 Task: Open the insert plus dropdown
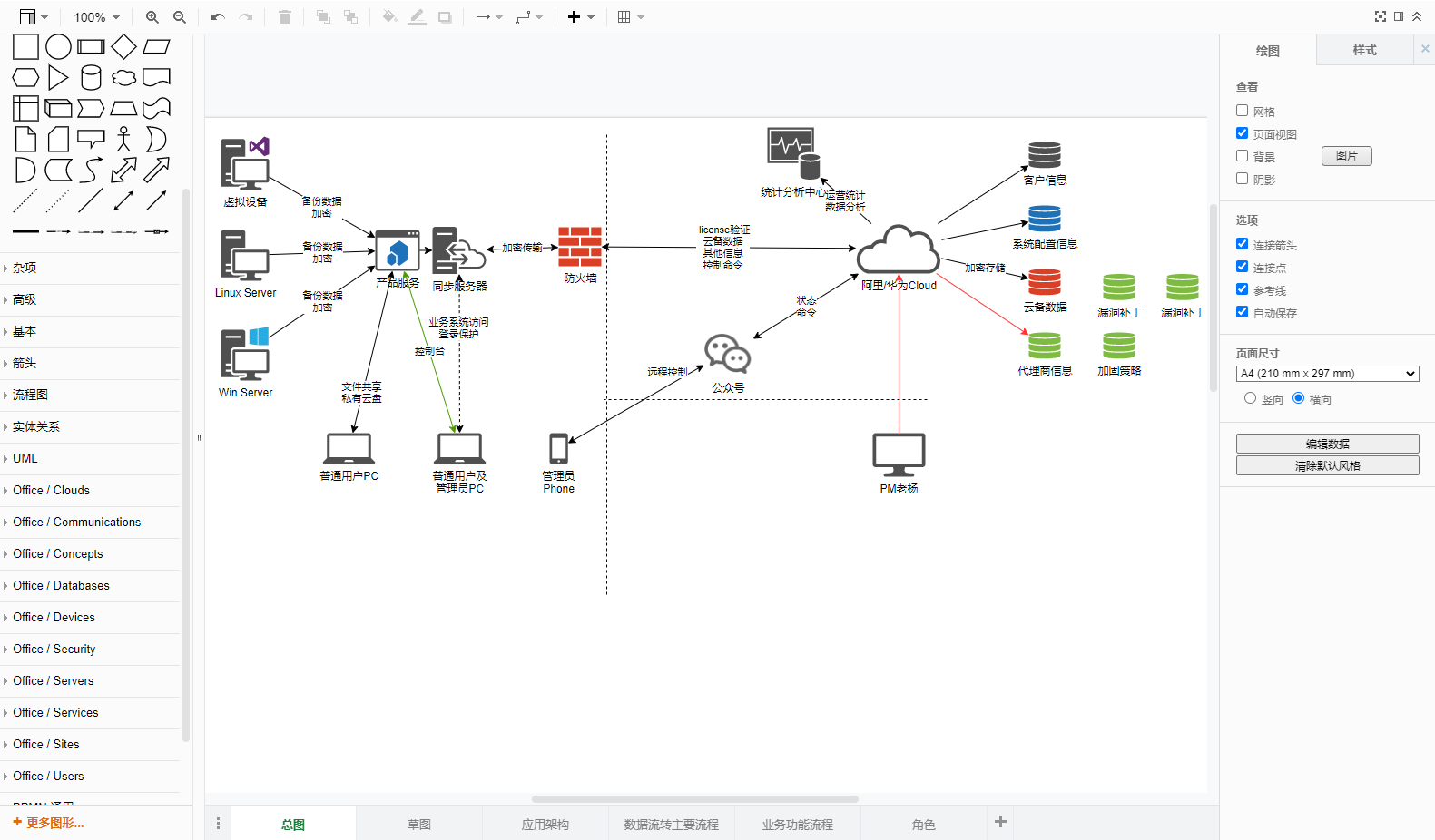point(581,17)
